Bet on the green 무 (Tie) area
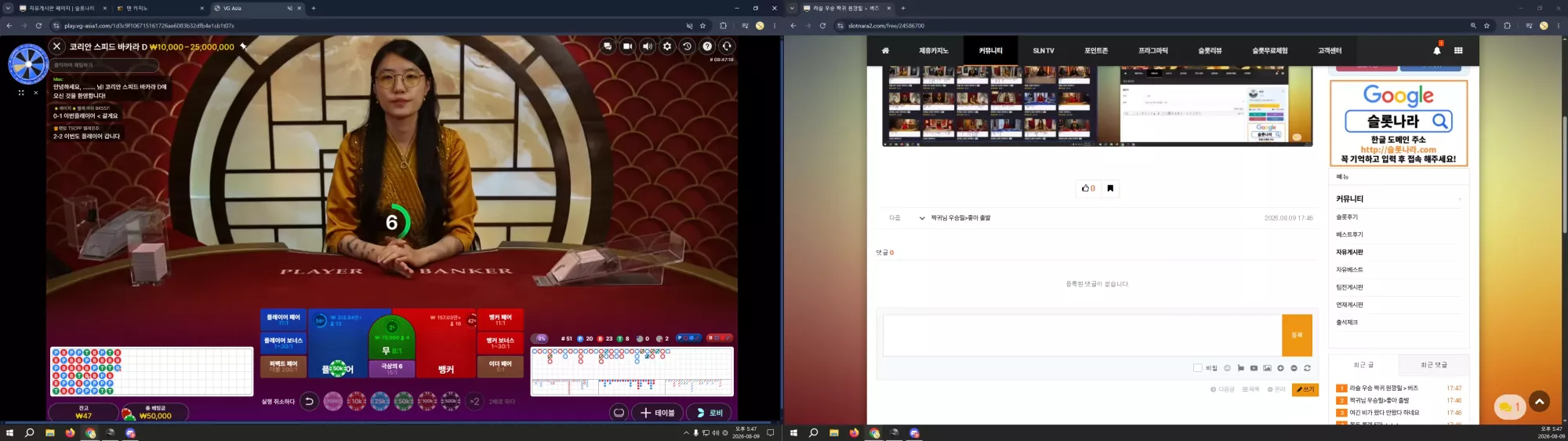Viewport: 1568px width, 441px height. click(x=391, y=339)
